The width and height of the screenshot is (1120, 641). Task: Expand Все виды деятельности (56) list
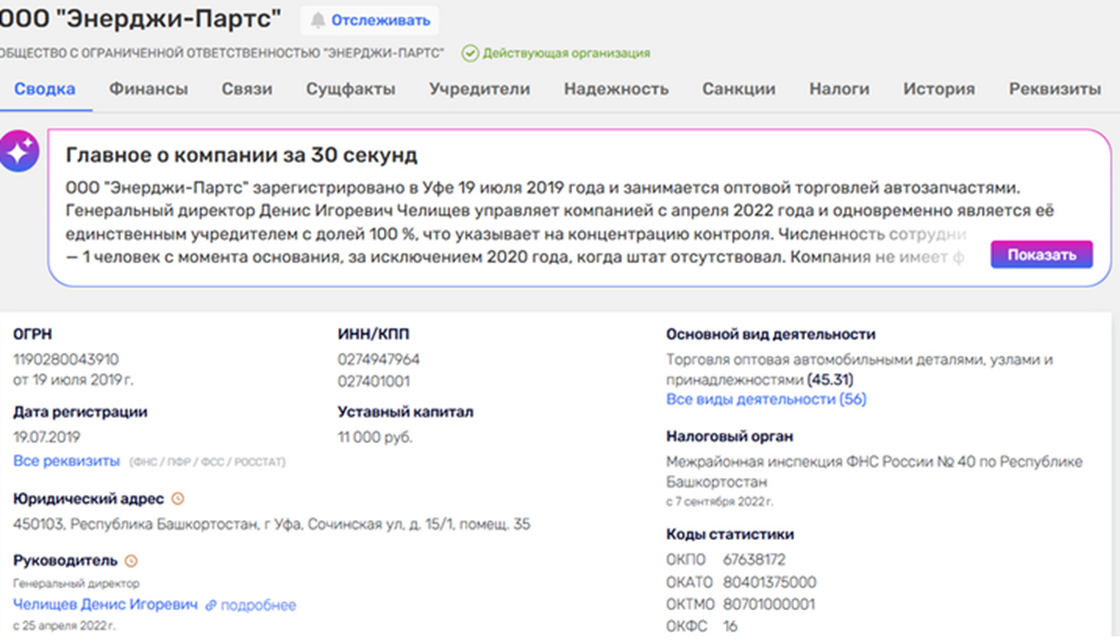coord(766,399)
